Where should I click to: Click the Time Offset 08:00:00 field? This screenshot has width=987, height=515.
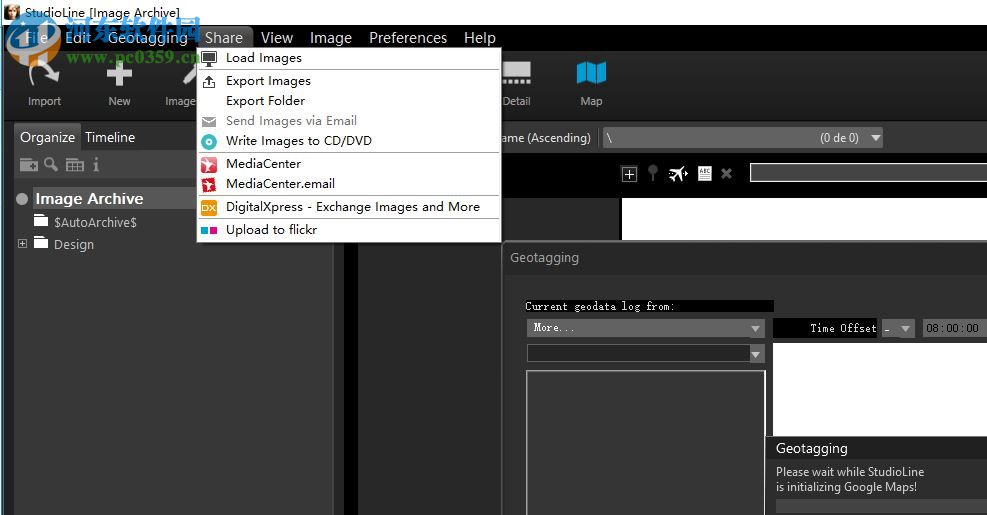pos(953,328)
